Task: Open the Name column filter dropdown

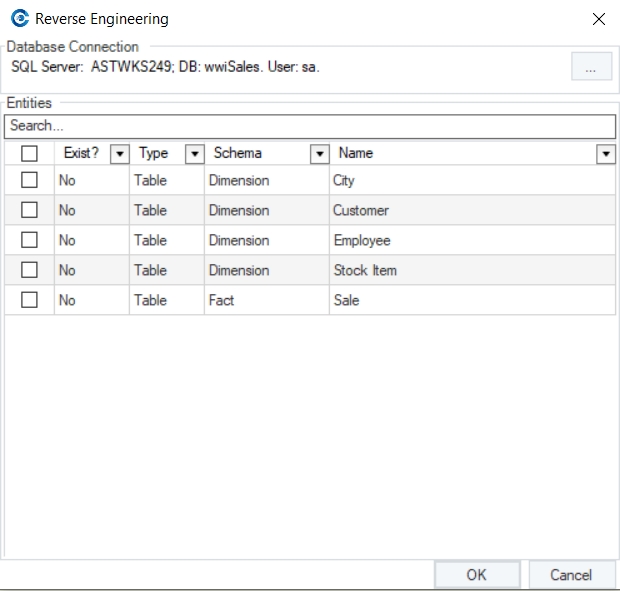Action: pyautogui.click(x=605, y=154)
